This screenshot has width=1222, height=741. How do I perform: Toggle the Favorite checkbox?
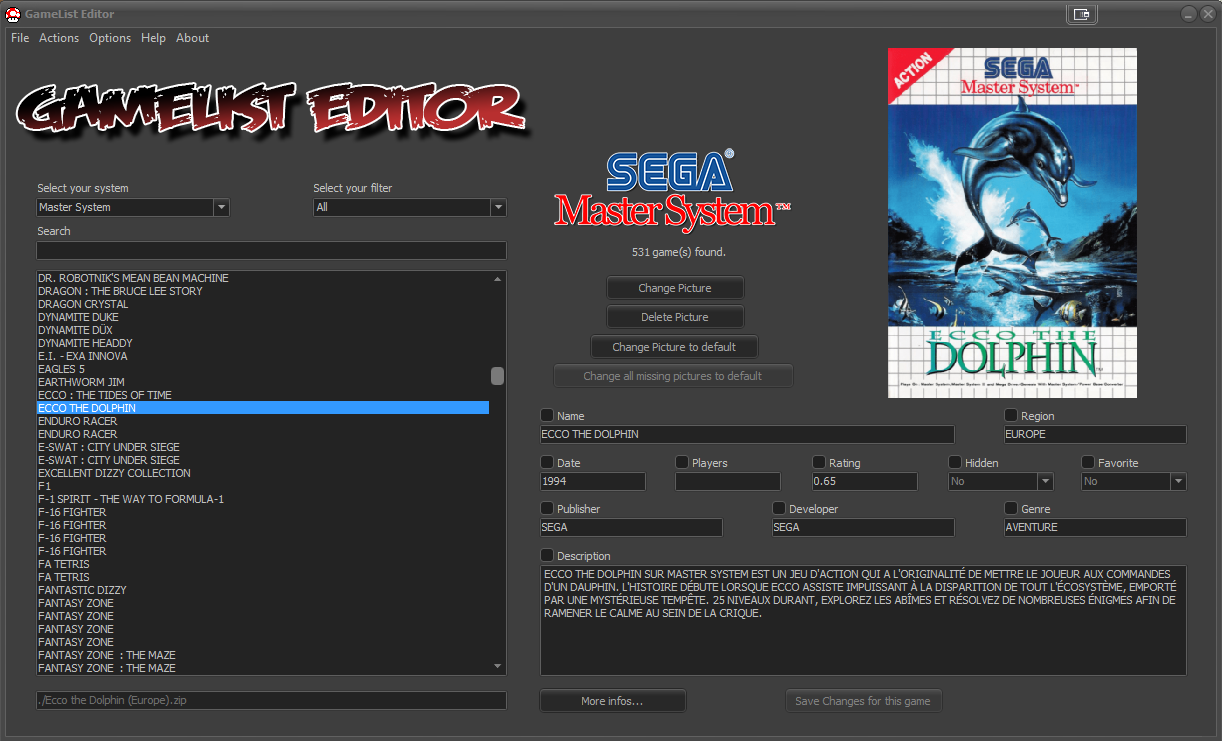(1088, 462)
